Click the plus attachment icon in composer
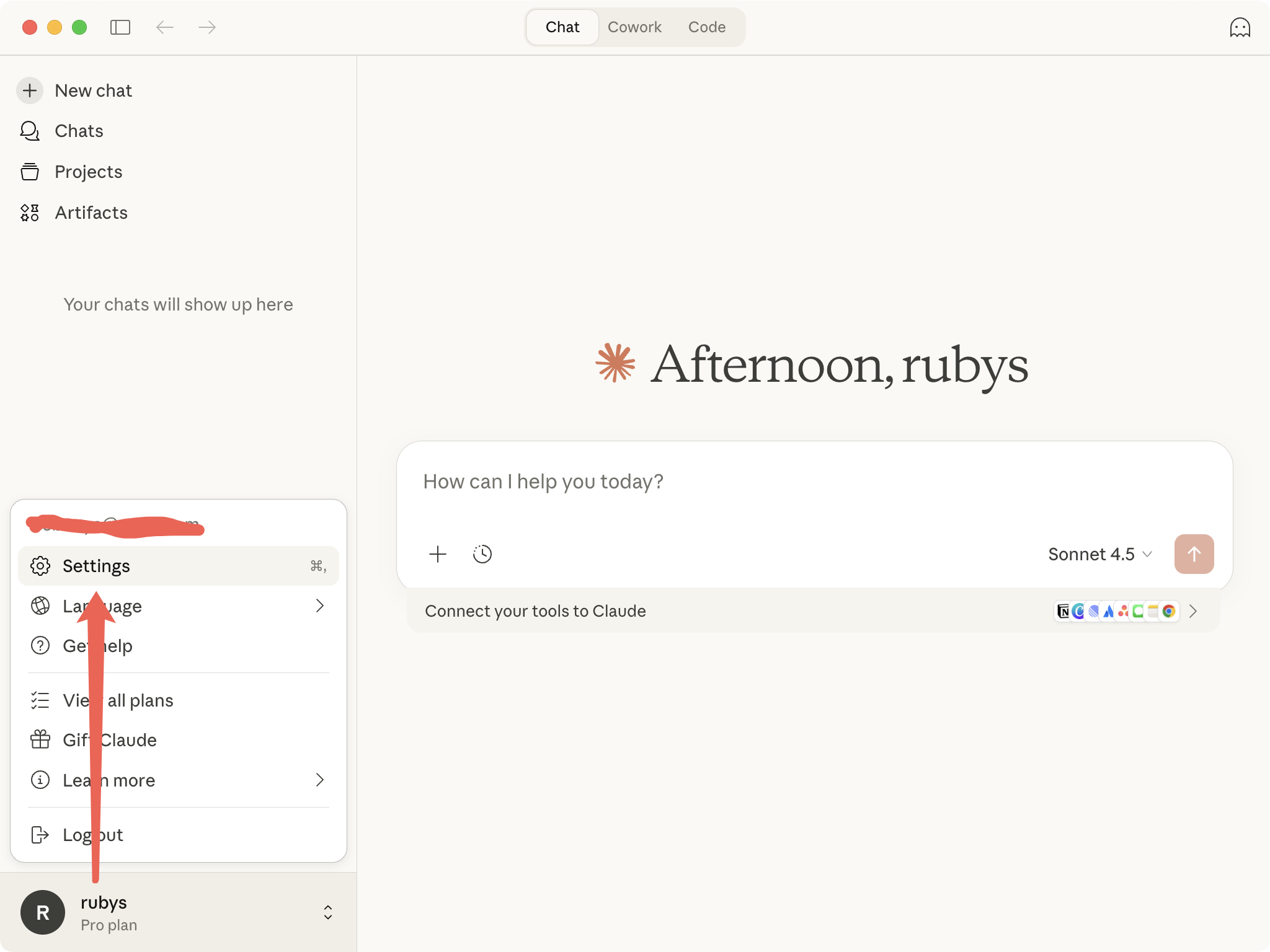The width and height of the screenshot is (1270, 952). (438, 554)
